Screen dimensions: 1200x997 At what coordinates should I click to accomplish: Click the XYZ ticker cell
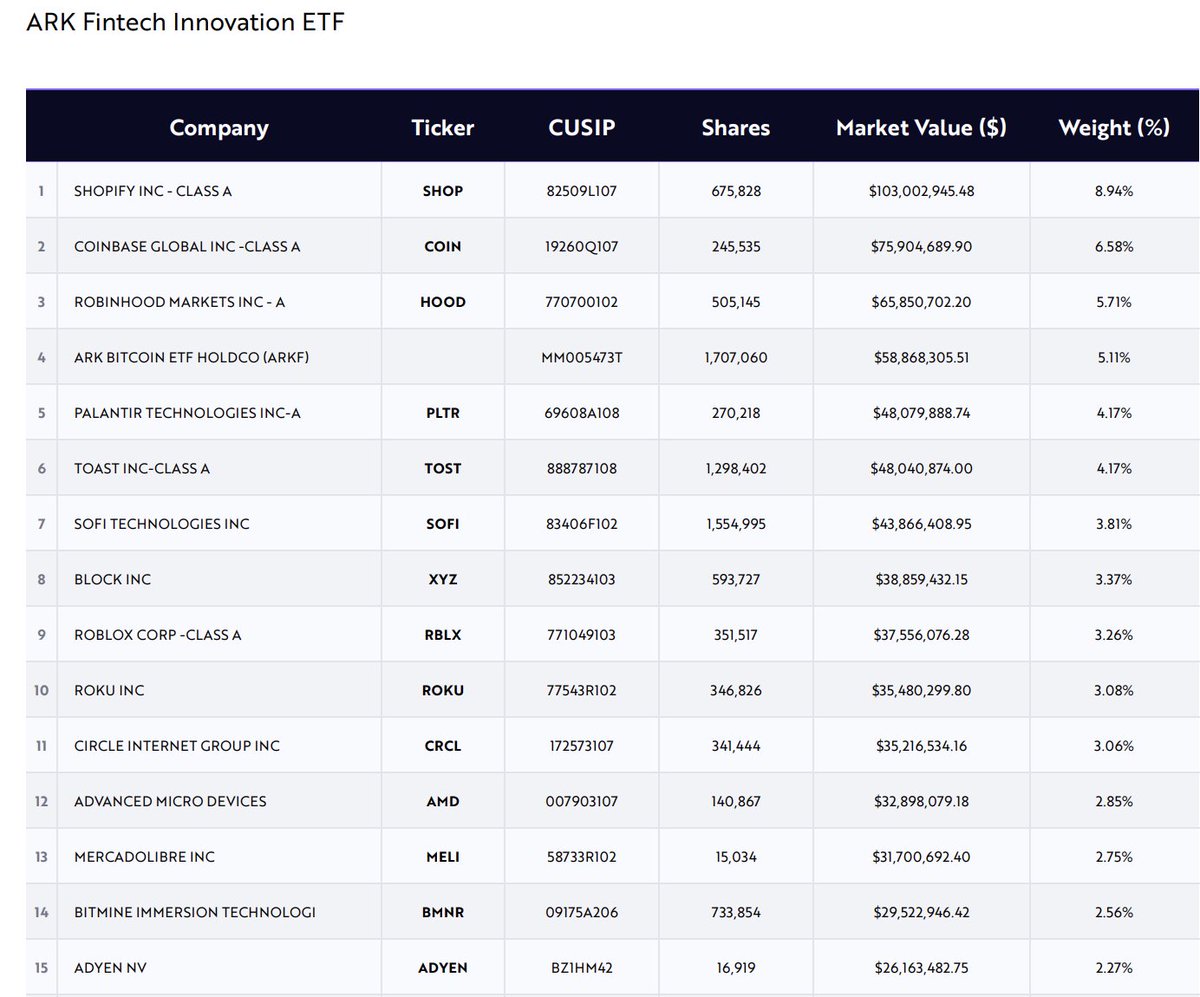(443, 579)
